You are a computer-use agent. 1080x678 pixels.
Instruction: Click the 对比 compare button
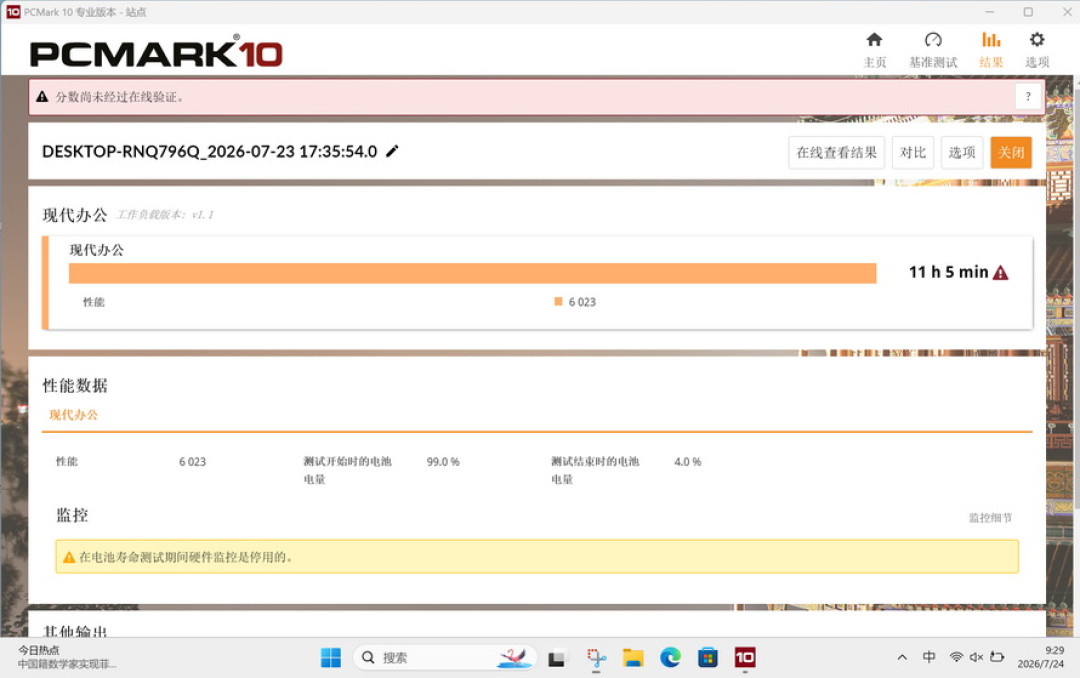[x=913, y=152]
